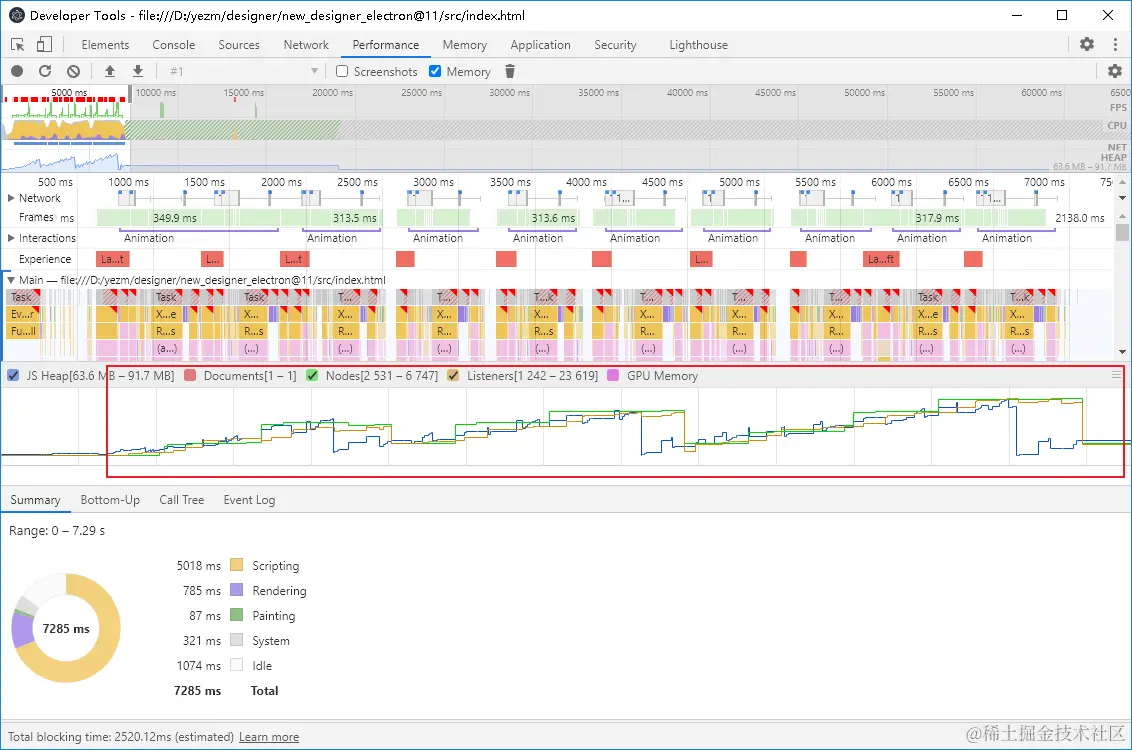Expand the Network track
The height and width of the screenshot is (750, 1132).
[12, 198]
